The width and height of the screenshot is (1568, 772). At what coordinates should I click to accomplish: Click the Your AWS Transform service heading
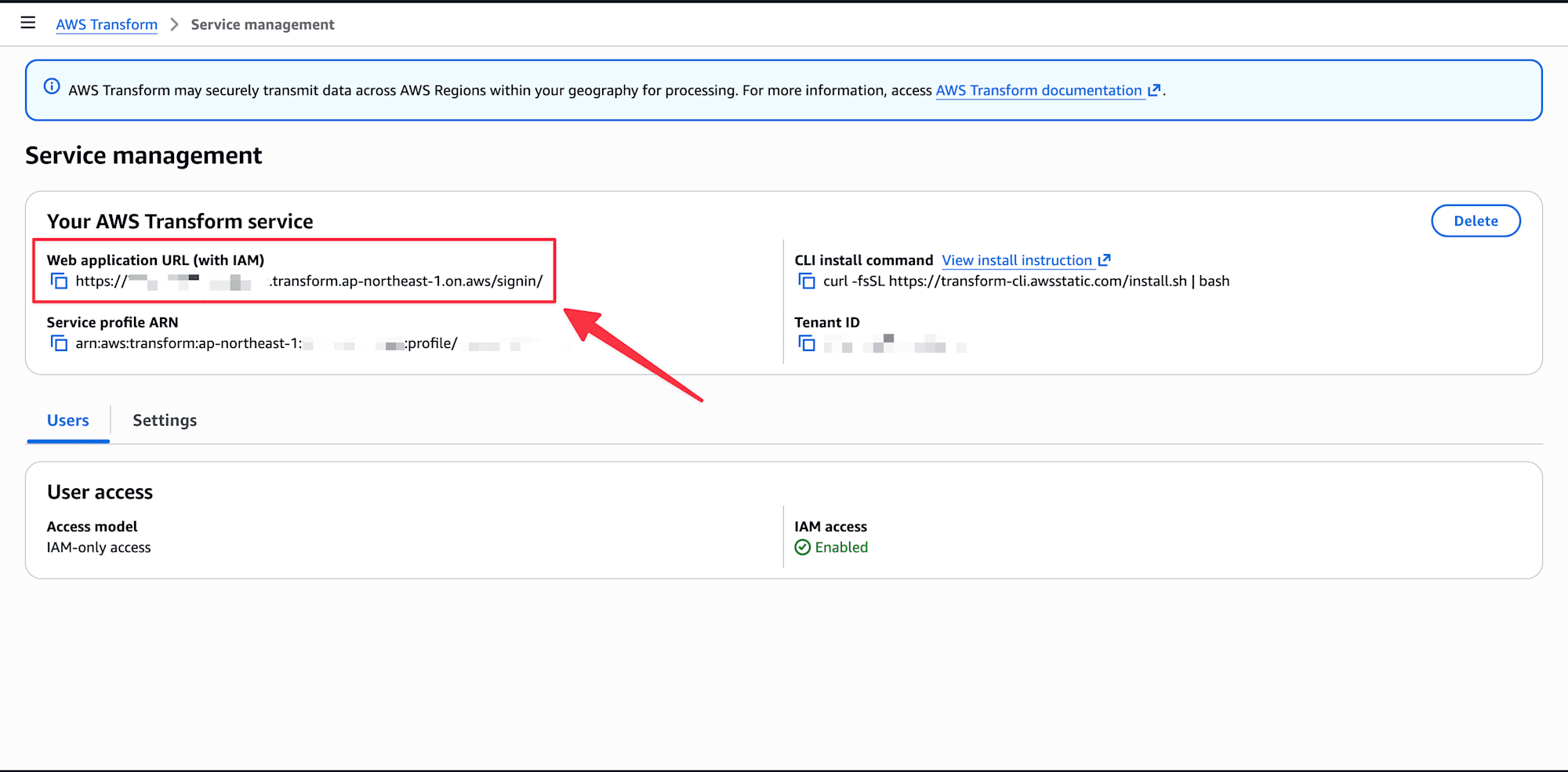click(180, 222)
